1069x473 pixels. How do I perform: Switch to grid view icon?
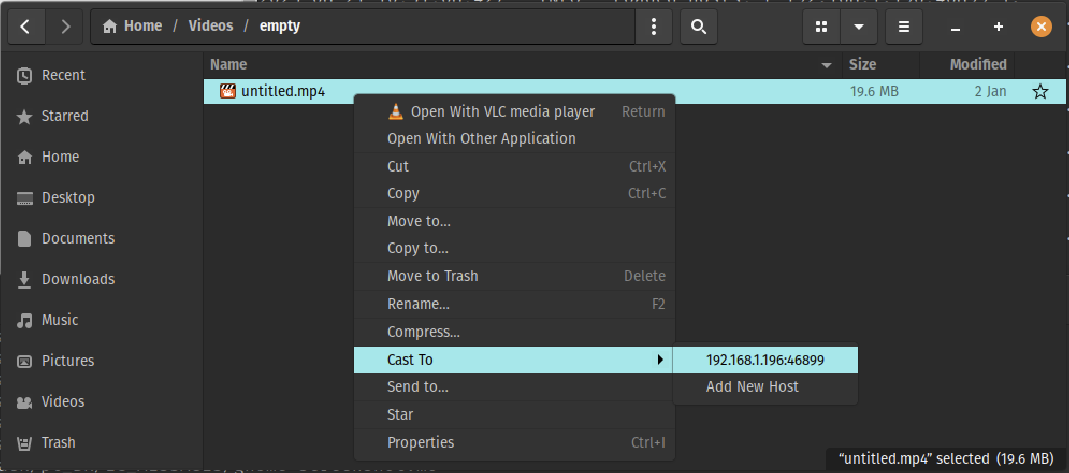click(822, 27)
